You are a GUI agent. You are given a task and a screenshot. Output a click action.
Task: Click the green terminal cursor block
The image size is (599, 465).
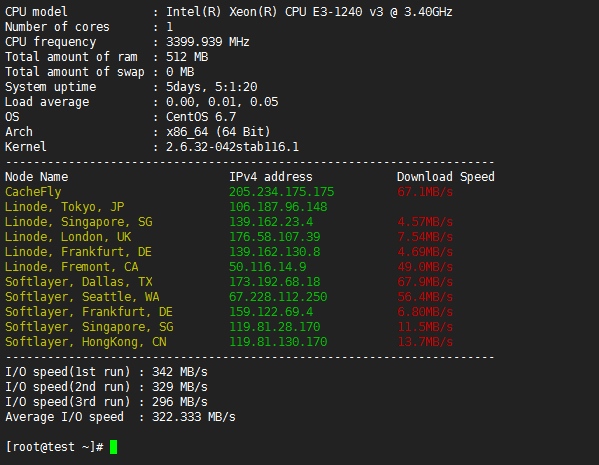pyautogui.click(x=113, y=447)
